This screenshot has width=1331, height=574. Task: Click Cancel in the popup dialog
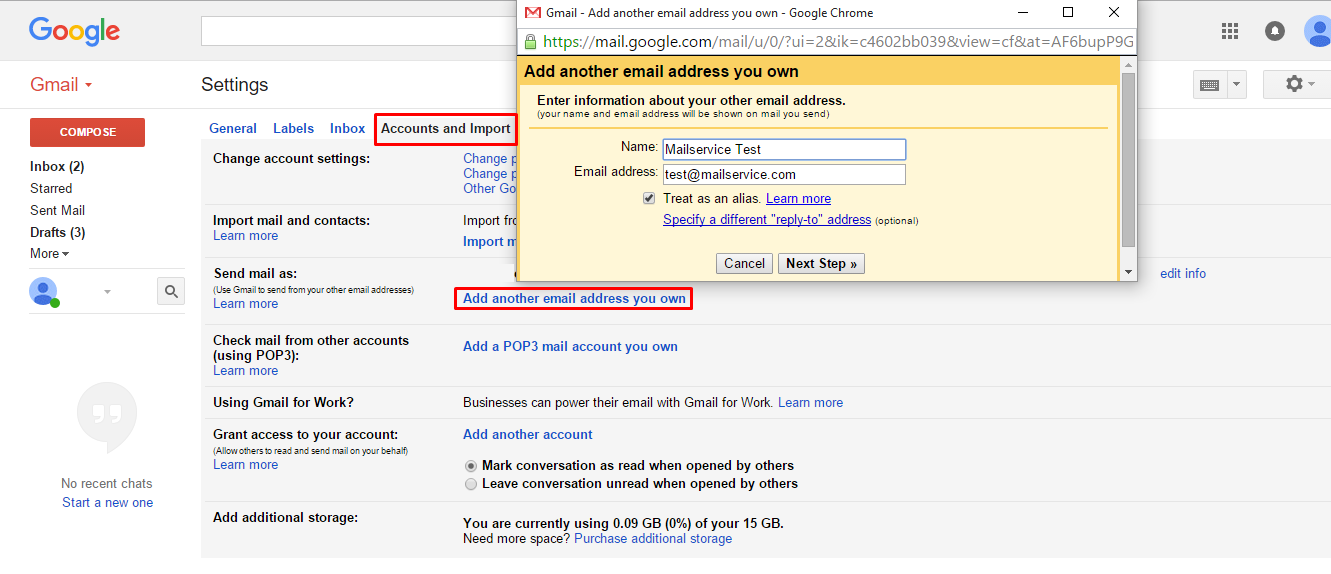(744, 263)
